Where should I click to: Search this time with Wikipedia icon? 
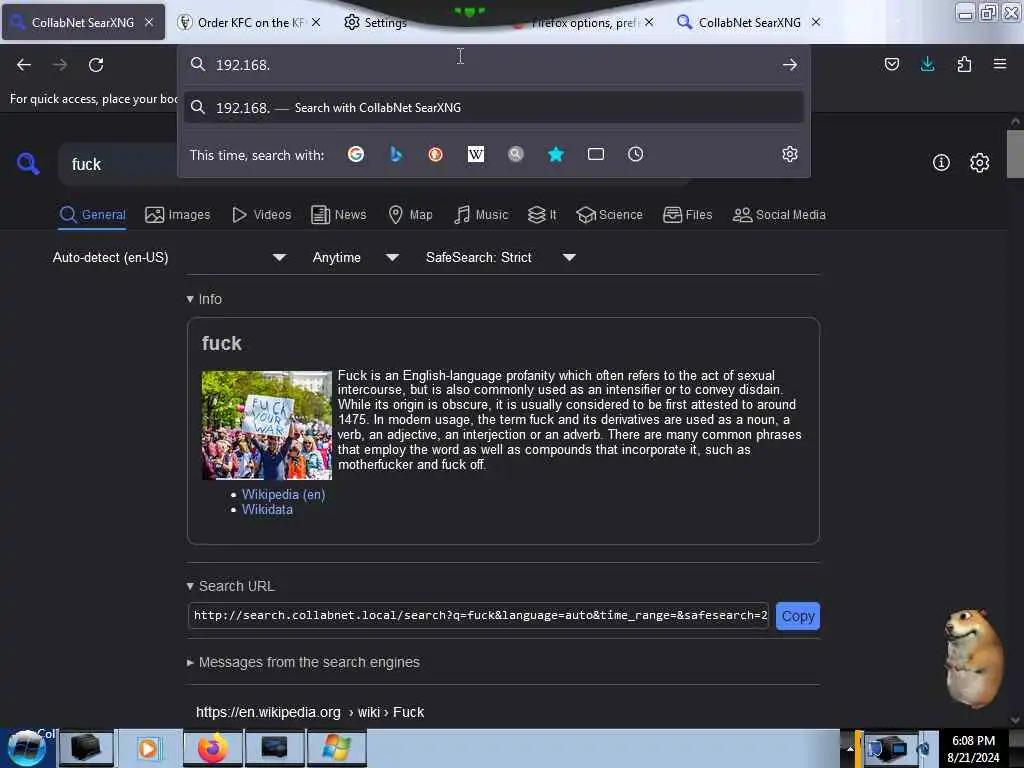[476, 155]
